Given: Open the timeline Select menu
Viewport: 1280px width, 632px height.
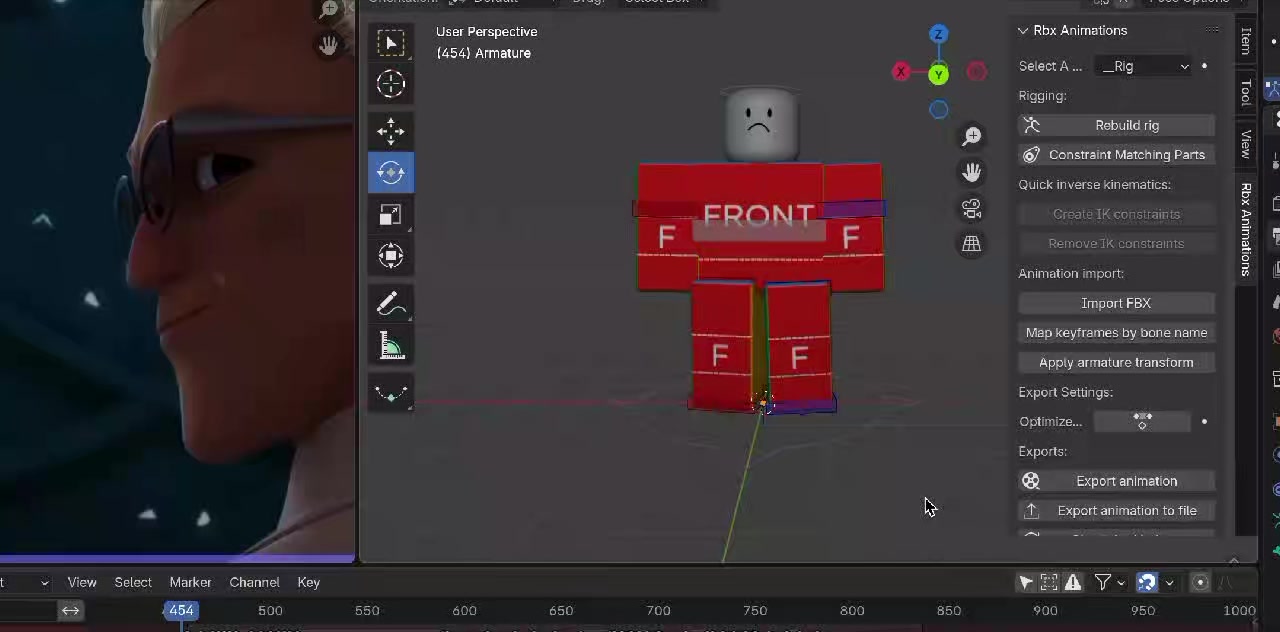Looking at the screenshot, I should click(x=133, y=582).
